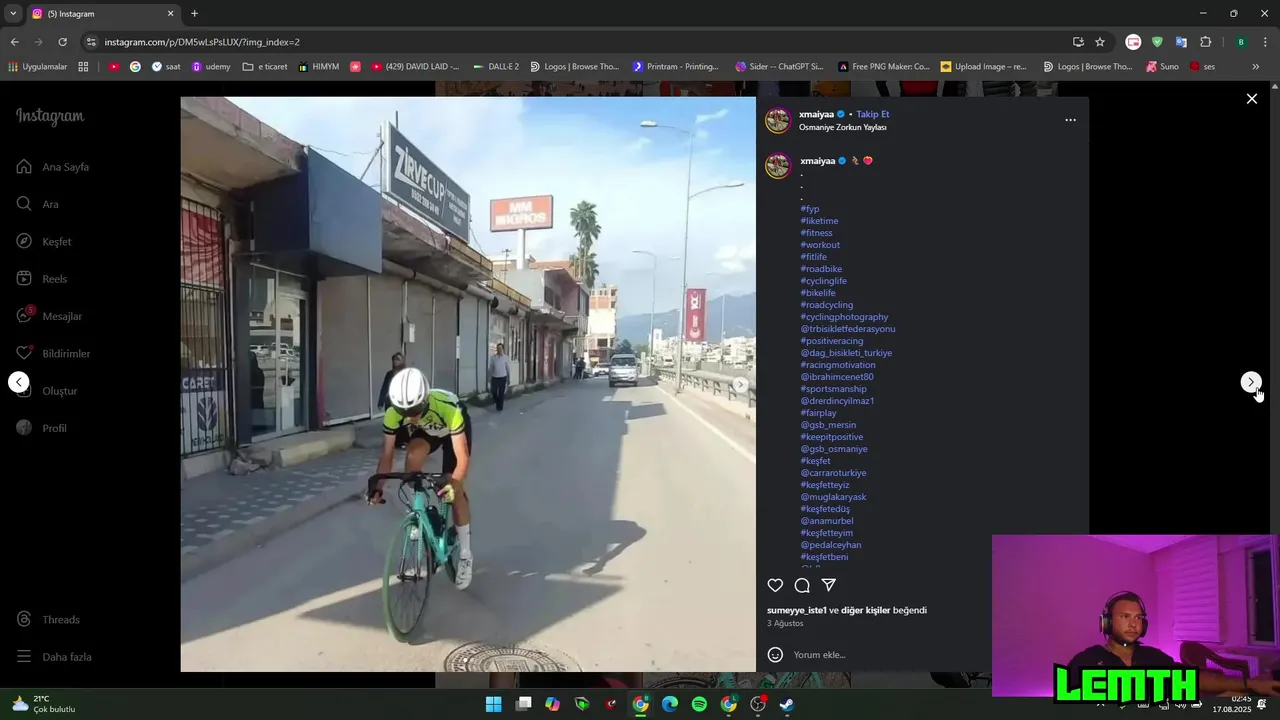
Task: Open comments via the speech bubble icon
Action: [x=802, y=585]
